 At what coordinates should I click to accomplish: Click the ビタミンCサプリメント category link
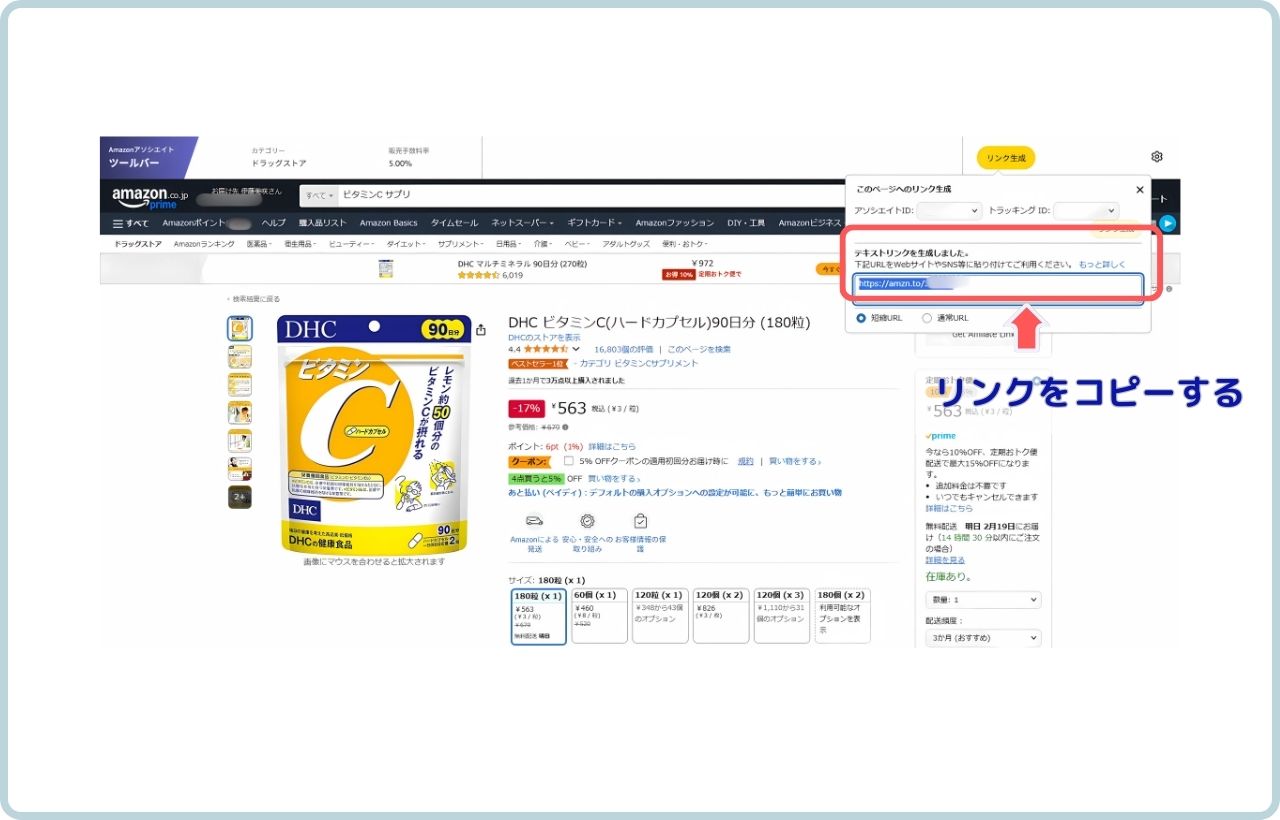point(656,363)
